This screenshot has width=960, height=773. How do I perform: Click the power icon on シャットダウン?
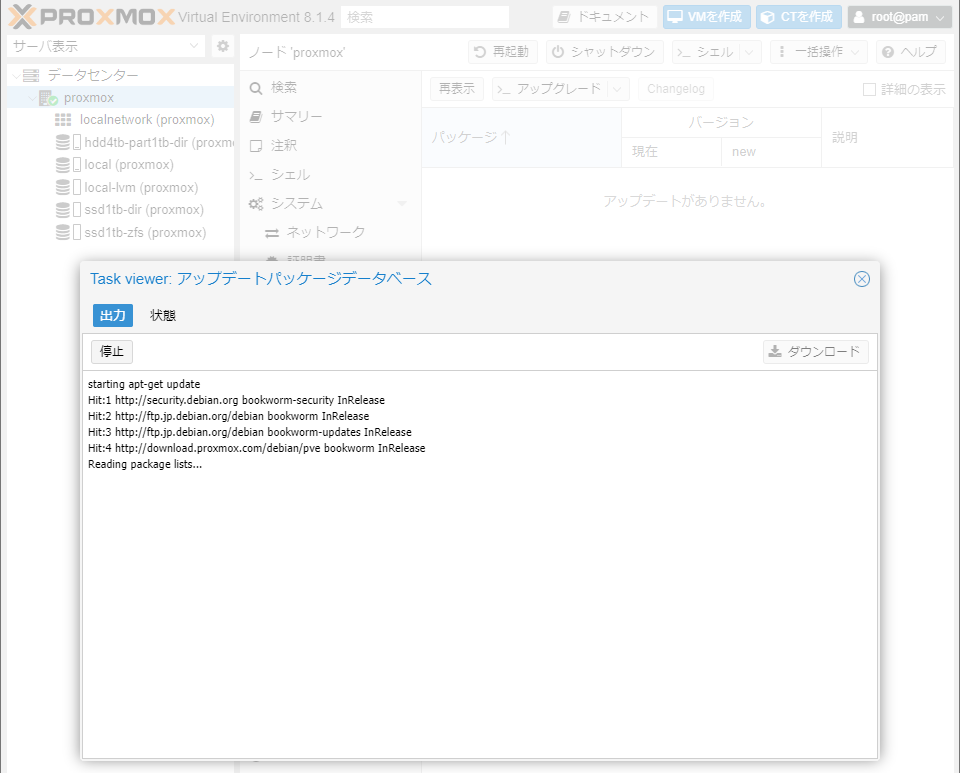[558, 52]
